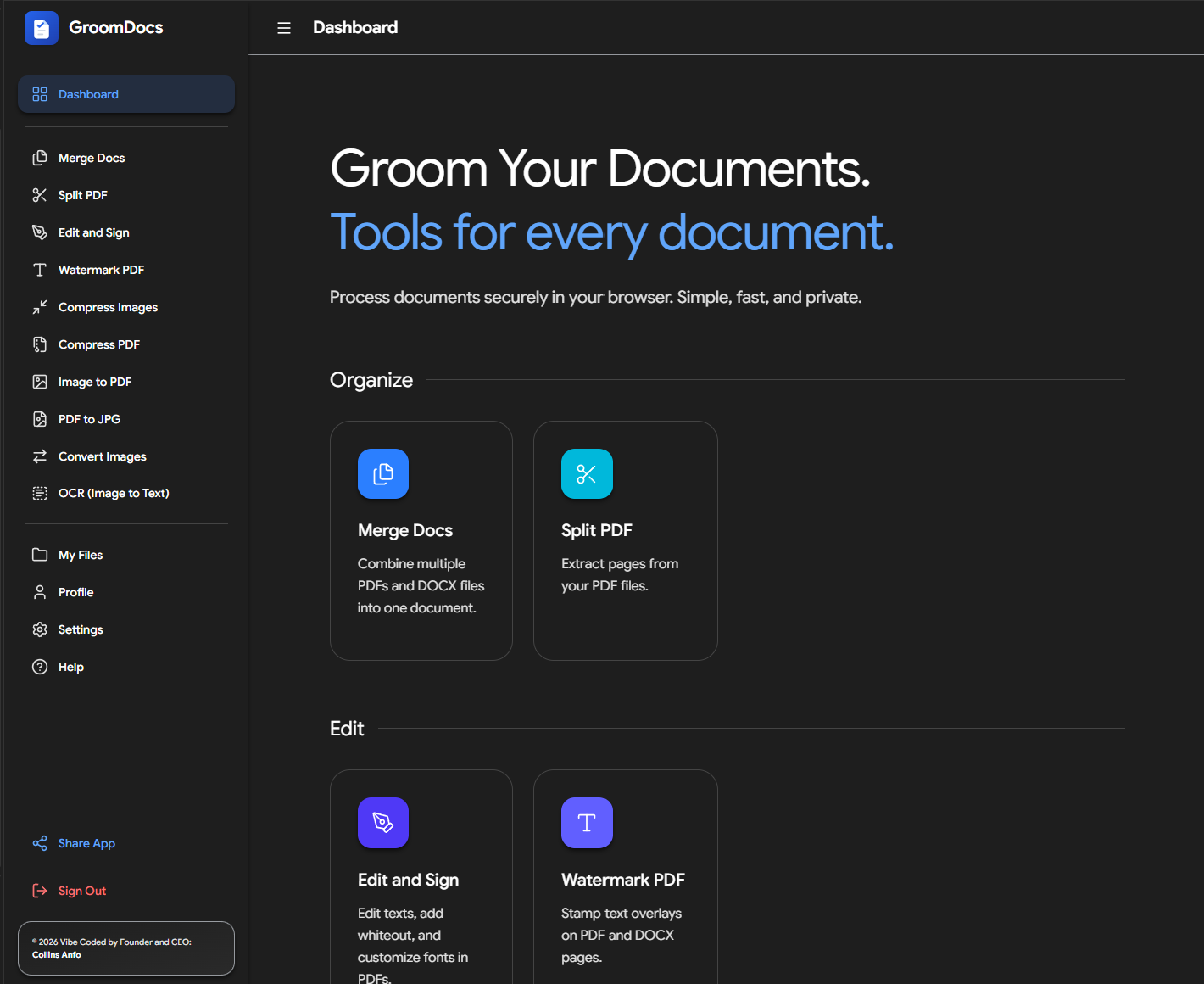
Task: Click the cyan Split PDF card icon
Action: pos(587,473)
